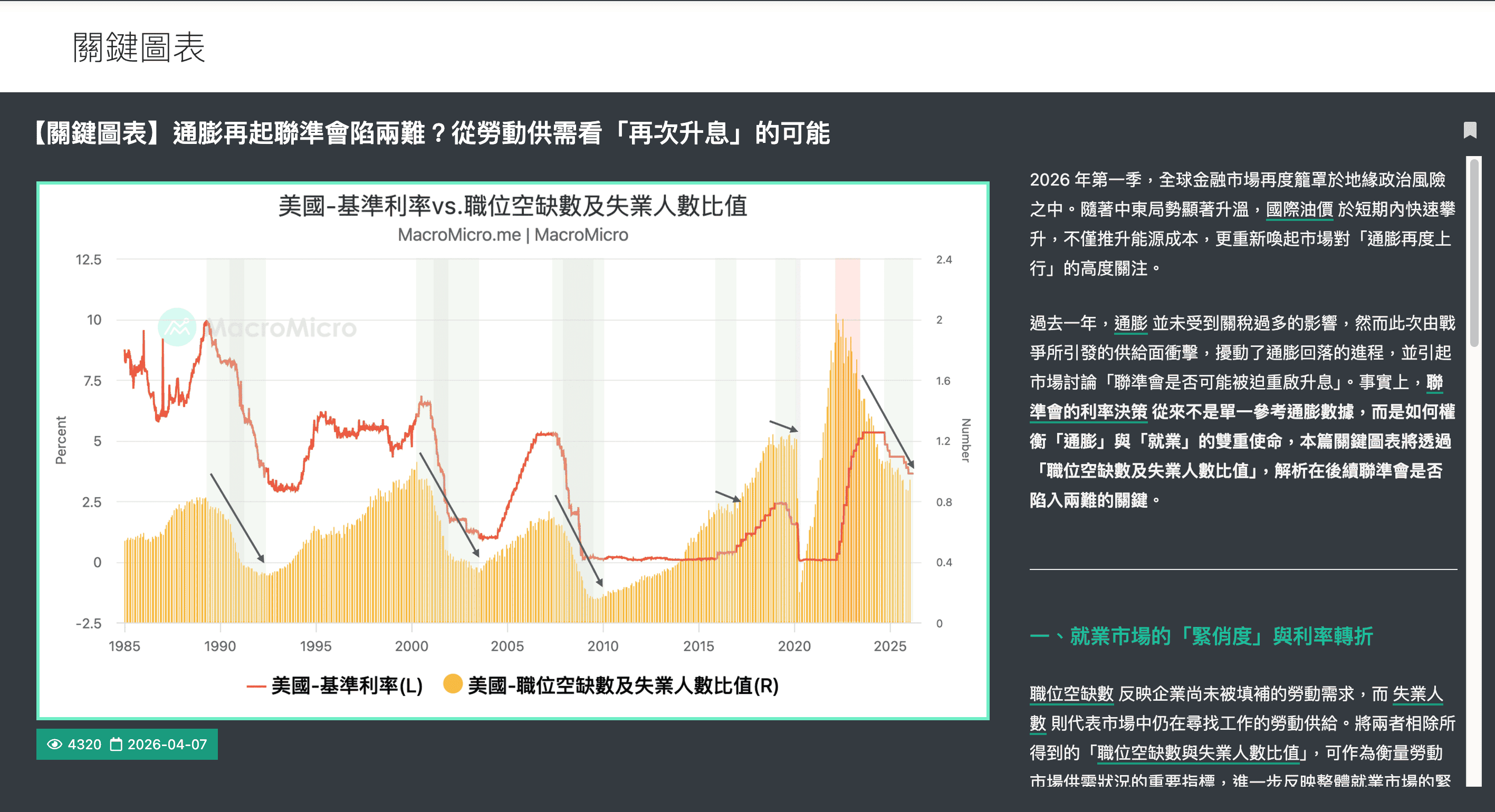Click the article sidebar scrollbar thumb
This screenshot has height=812, width=1495.
[x=1473, y=252]
